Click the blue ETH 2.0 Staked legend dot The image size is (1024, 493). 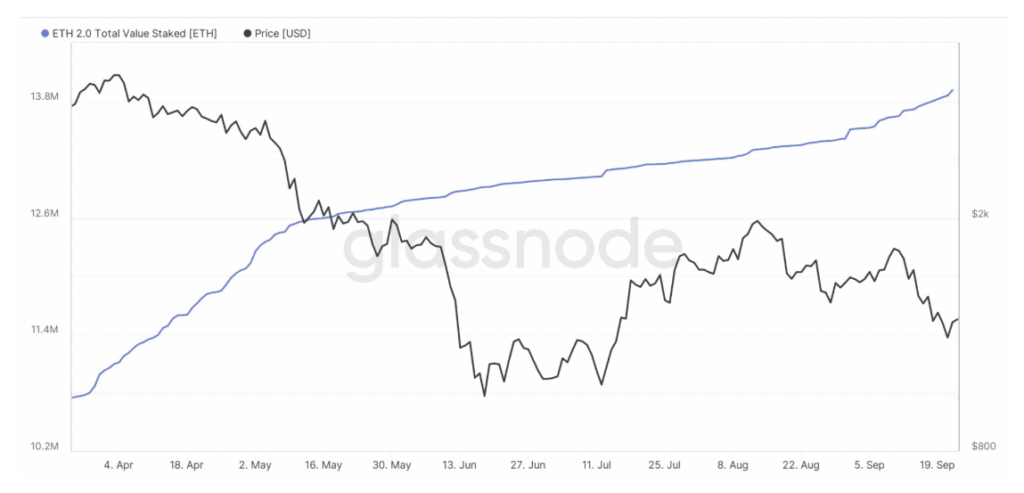pyautogui.click(x=45, y=34)
